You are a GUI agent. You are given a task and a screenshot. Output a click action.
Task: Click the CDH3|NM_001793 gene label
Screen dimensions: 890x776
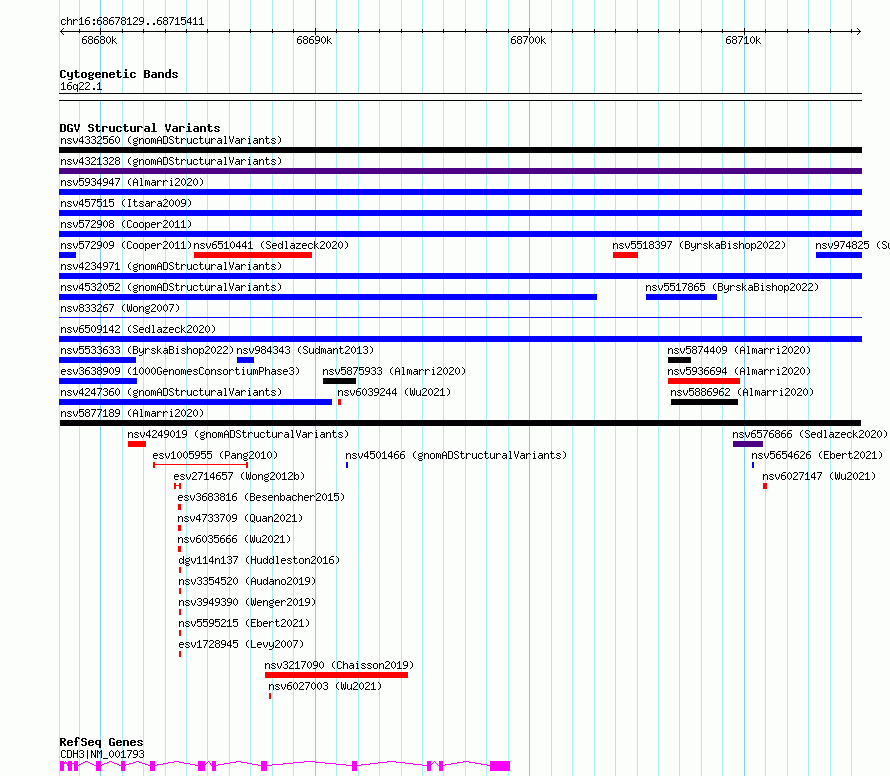click(x=102, y=754)
